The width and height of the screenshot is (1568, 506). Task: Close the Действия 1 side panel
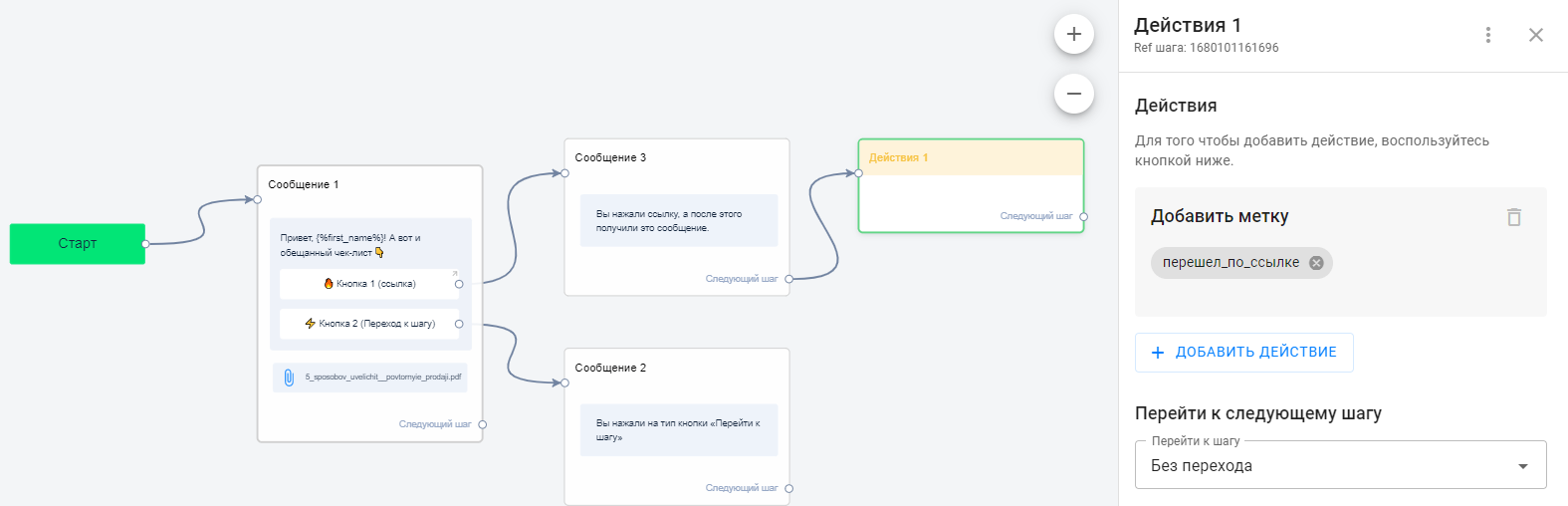click(1535, 35)
